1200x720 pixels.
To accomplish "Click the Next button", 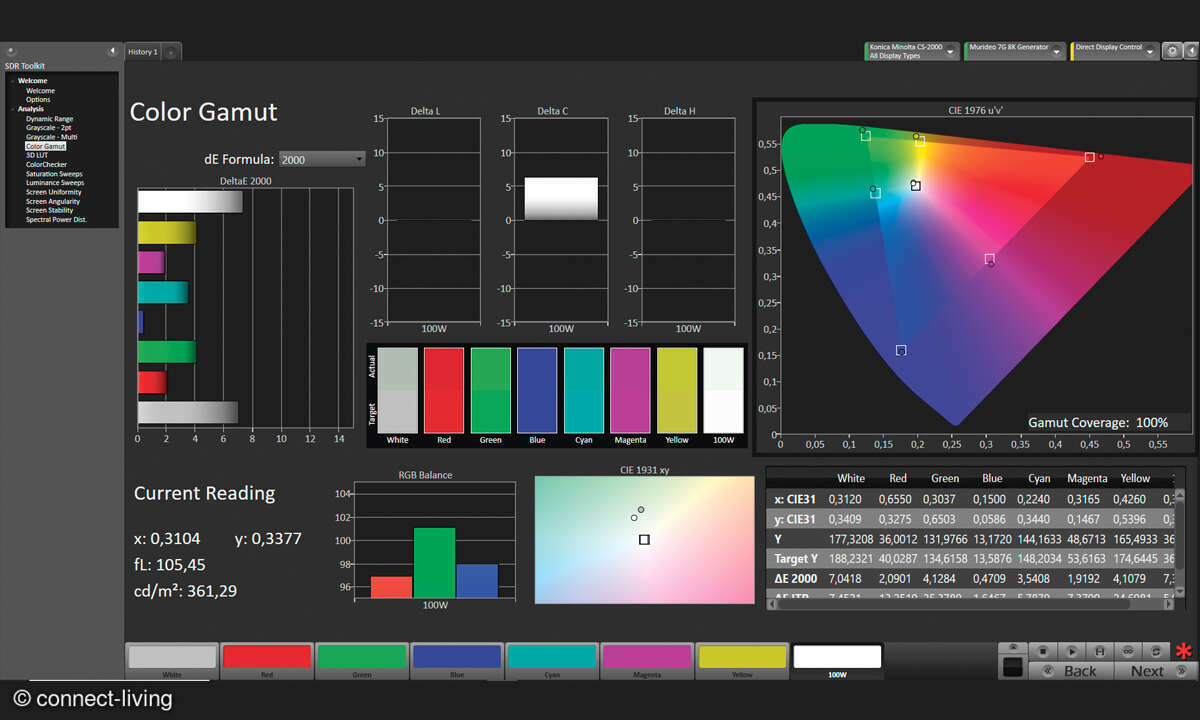I will 1155,670.
